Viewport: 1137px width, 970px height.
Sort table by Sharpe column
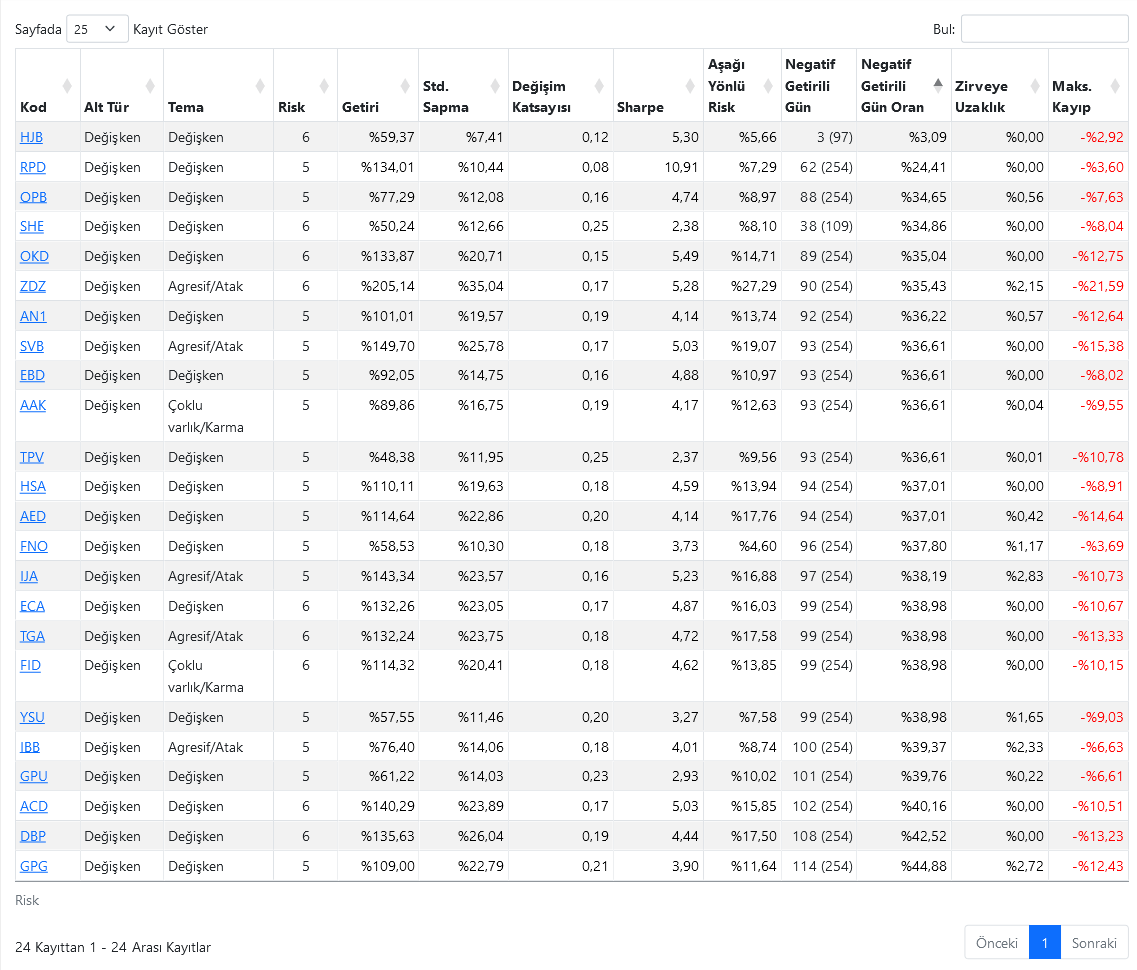[x=658, y=86]
